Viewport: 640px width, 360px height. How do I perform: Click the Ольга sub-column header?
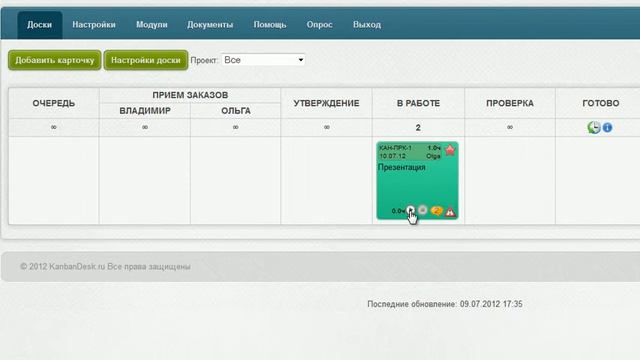click(236, 111)
